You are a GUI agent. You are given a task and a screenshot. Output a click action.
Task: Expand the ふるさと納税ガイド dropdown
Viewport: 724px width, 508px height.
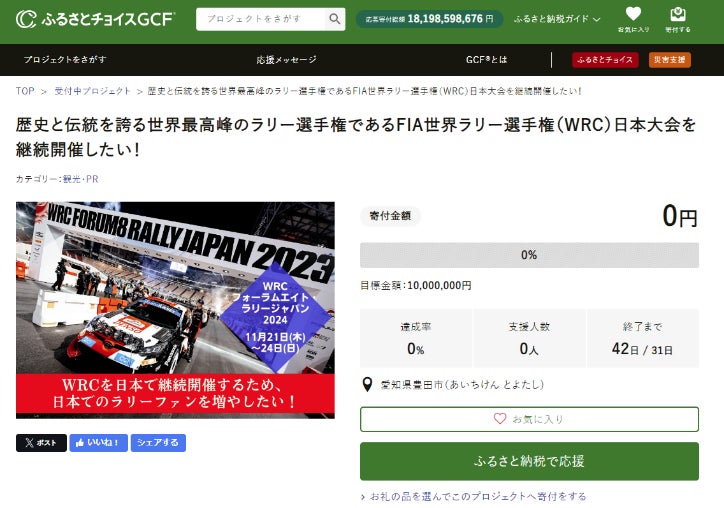(x=556, y=19)
